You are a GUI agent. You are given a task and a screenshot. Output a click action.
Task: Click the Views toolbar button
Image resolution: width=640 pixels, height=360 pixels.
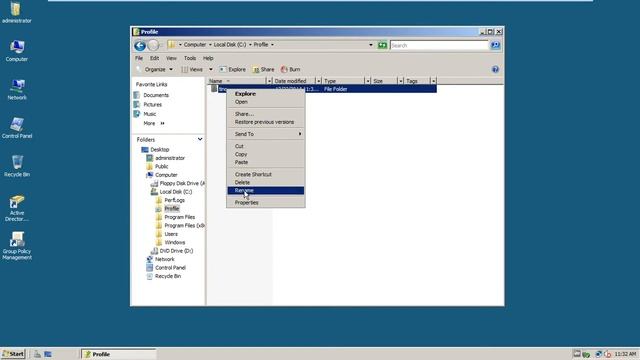(x=192, y=69)
